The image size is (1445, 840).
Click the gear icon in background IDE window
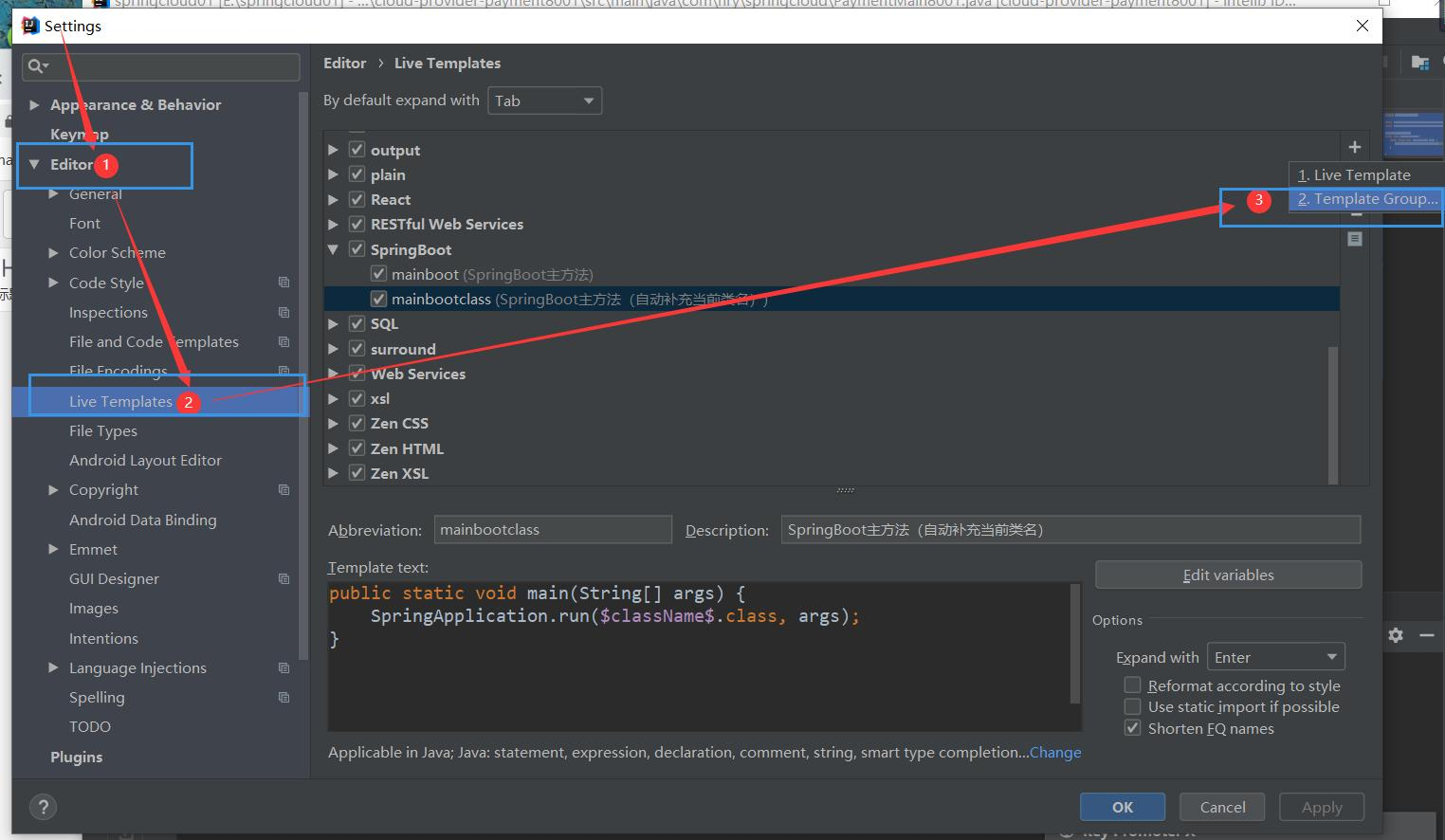pos(1396,635)
